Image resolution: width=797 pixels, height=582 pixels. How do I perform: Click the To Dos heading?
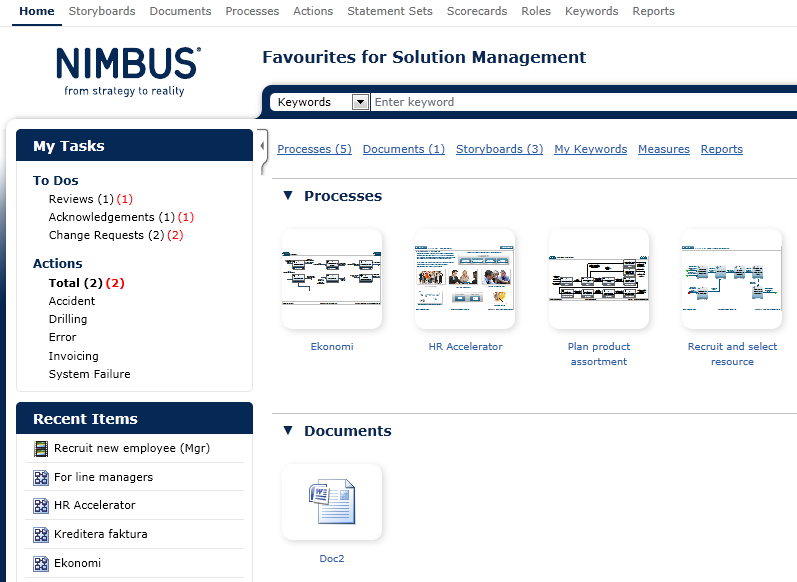click(55, 180)
